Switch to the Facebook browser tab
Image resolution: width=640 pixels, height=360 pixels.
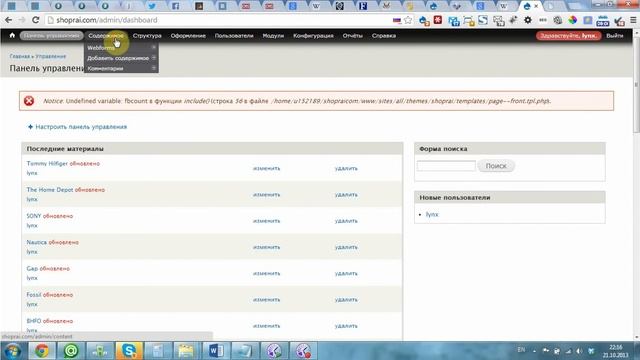pyautogui.click(x=175, y=6)
